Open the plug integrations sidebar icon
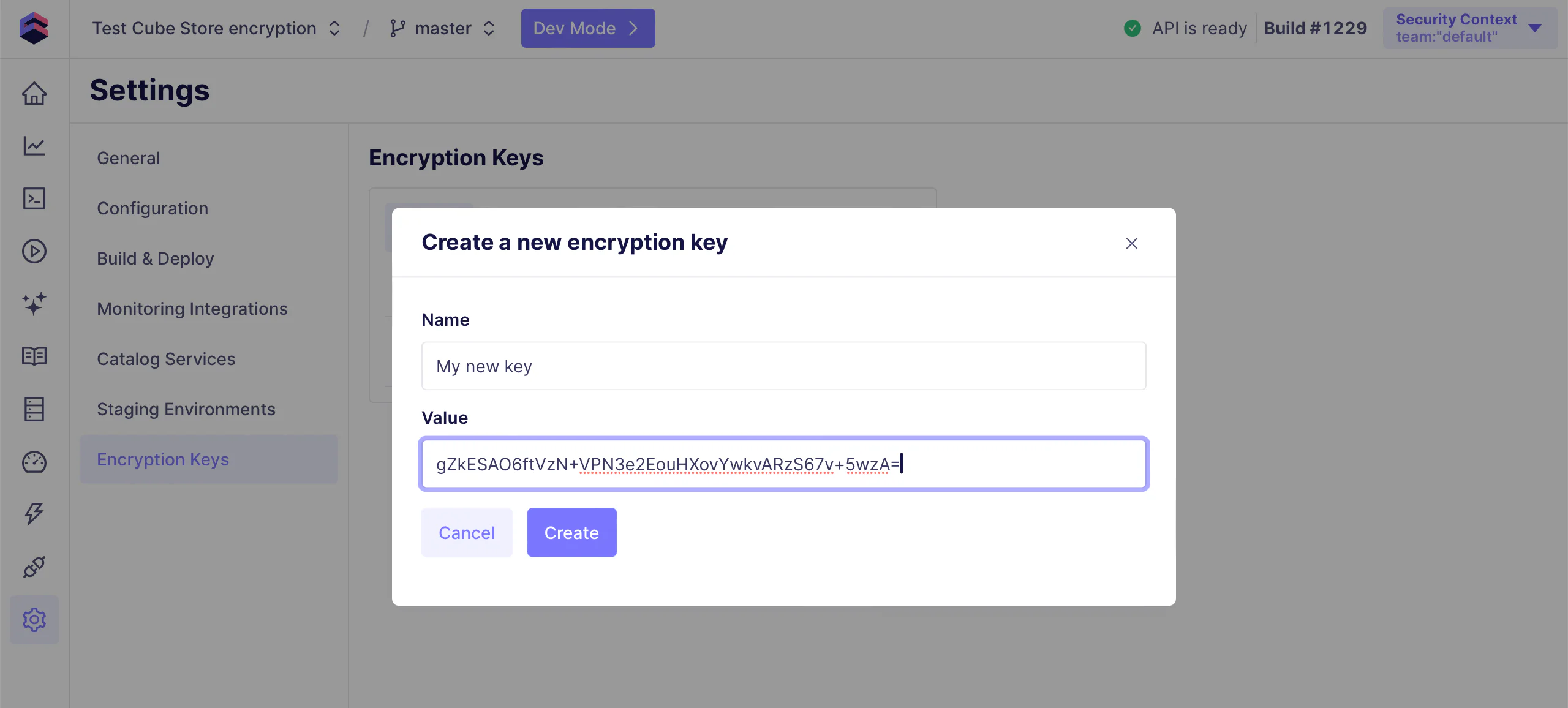This screenshot has width=1568, height=708. pyautogui.click(x=34, y=567)
